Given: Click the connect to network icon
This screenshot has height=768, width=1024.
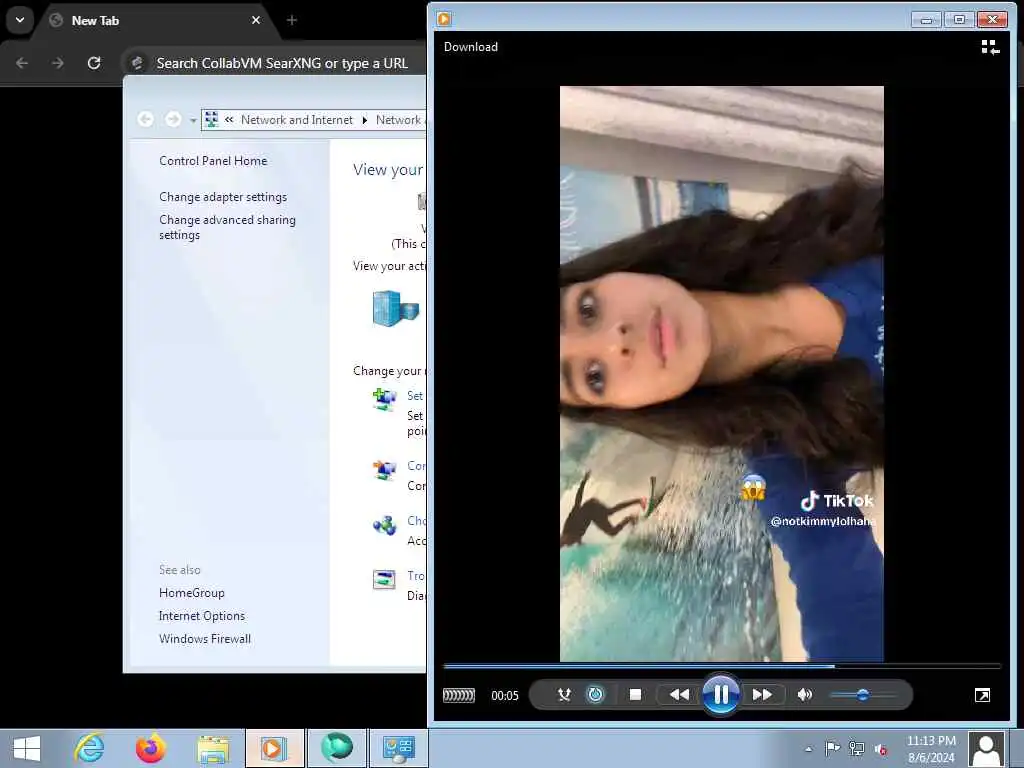Looking at the screenshot, I should coord(384,470).
